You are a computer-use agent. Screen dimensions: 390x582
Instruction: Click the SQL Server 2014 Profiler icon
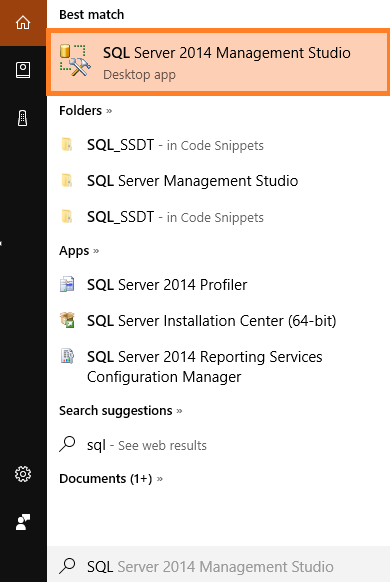coord(67,284)
